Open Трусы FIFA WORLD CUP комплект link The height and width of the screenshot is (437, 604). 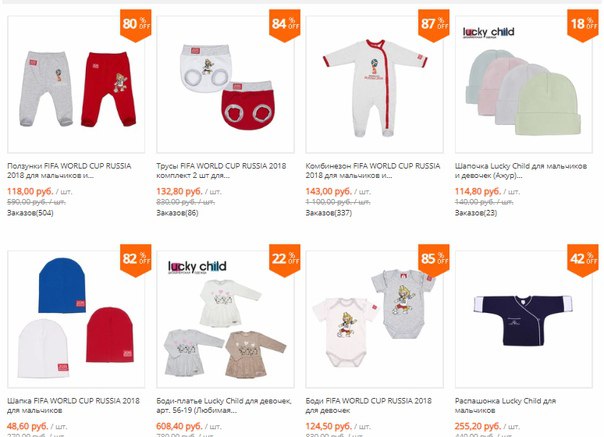(x=221, y=171)
